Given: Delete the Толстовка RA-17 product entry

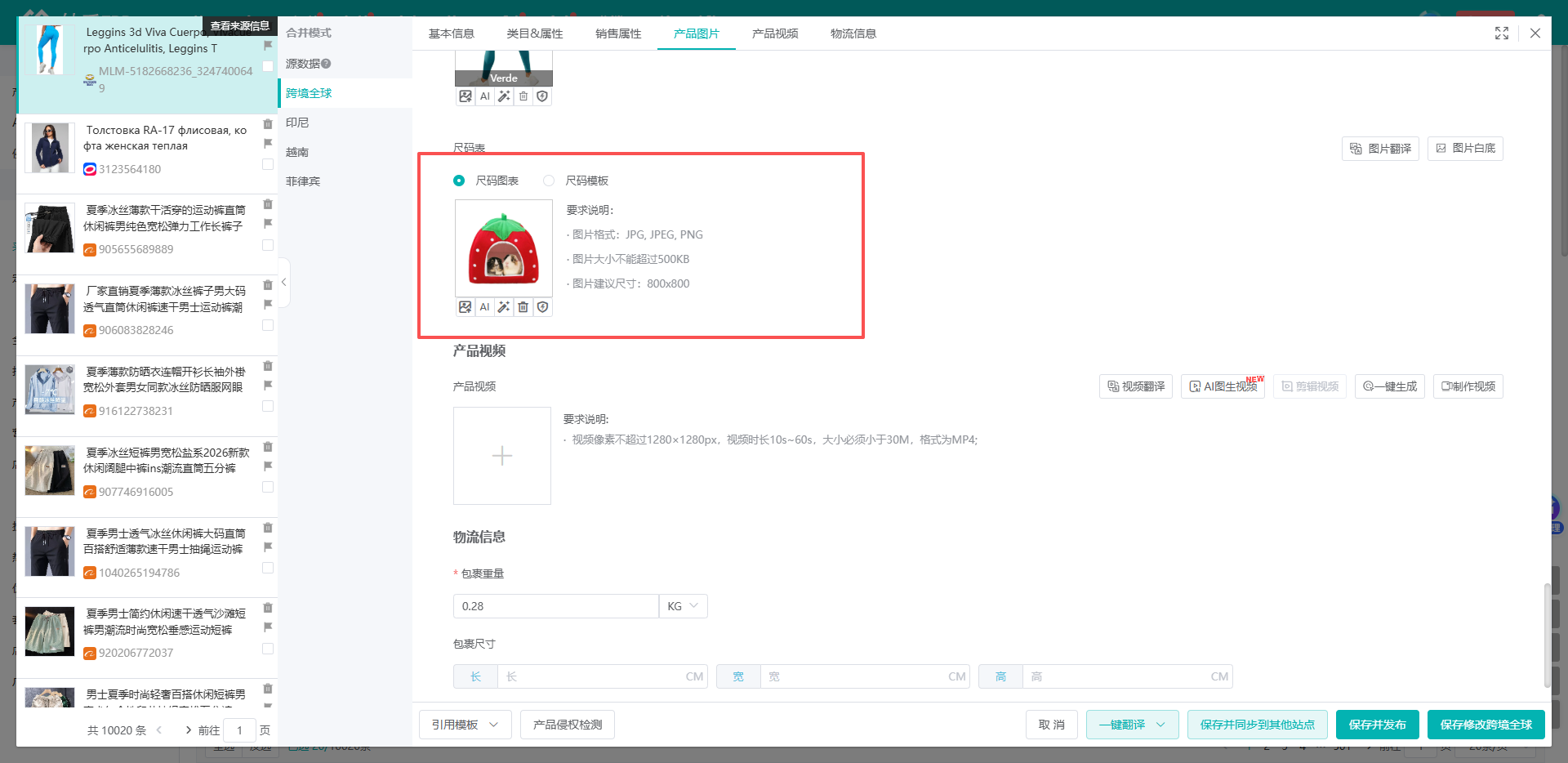Looking at the screenshot, I should pyautogui.click(x=268, y=124).
